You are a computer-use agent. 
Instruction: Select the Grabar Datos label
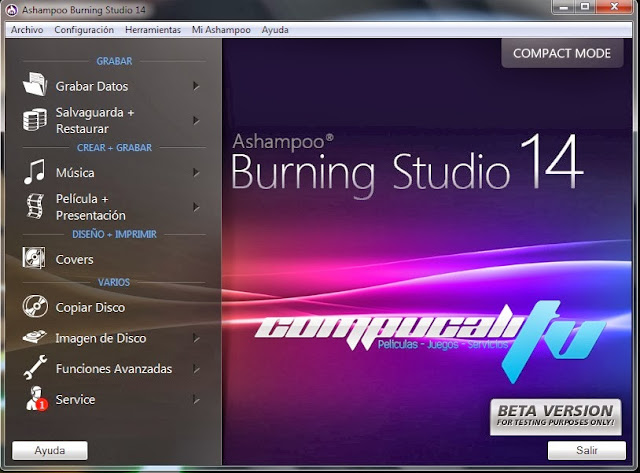click(92, 86)
